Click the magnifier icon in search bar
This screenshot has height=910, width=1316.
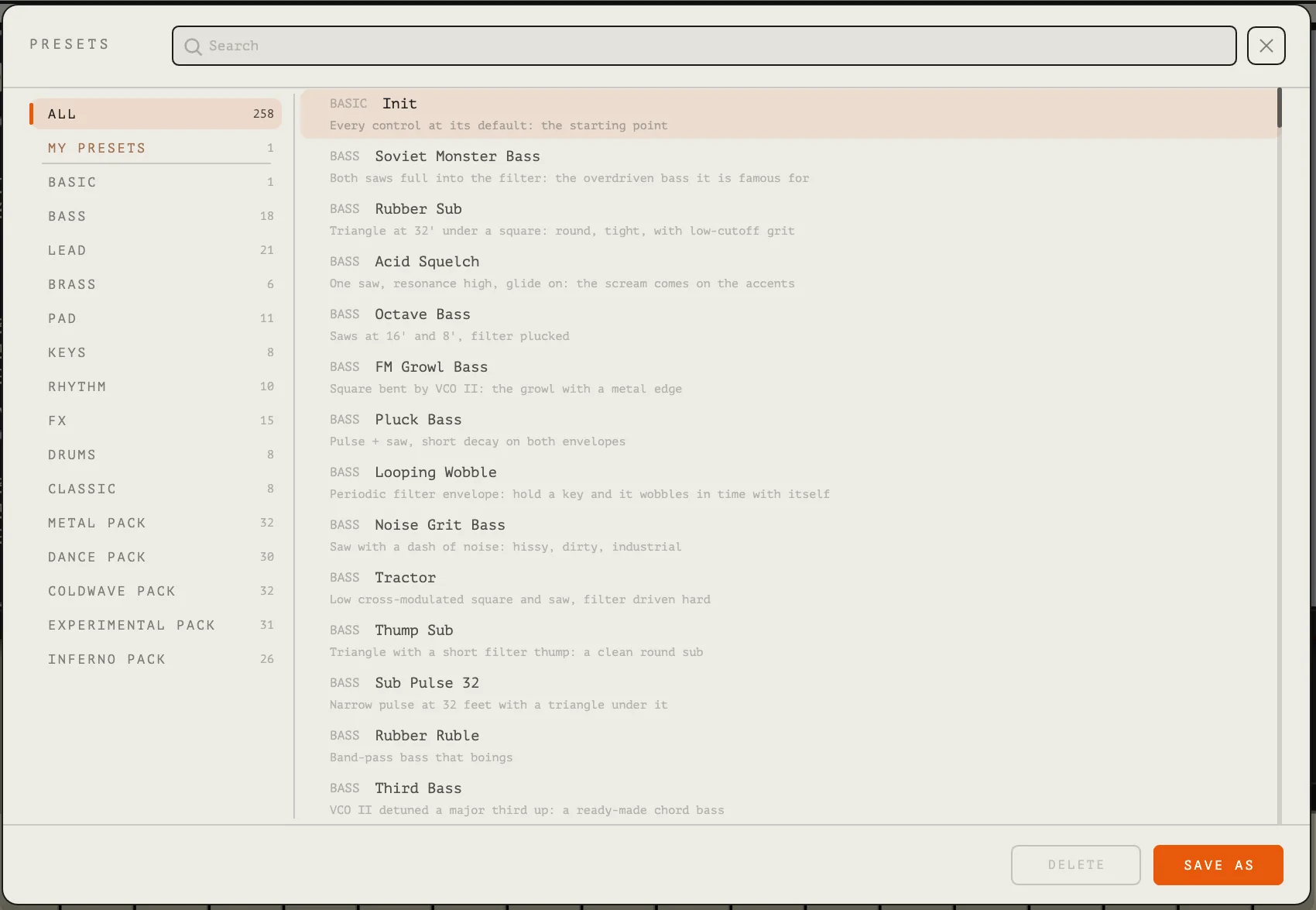point(193,46)
